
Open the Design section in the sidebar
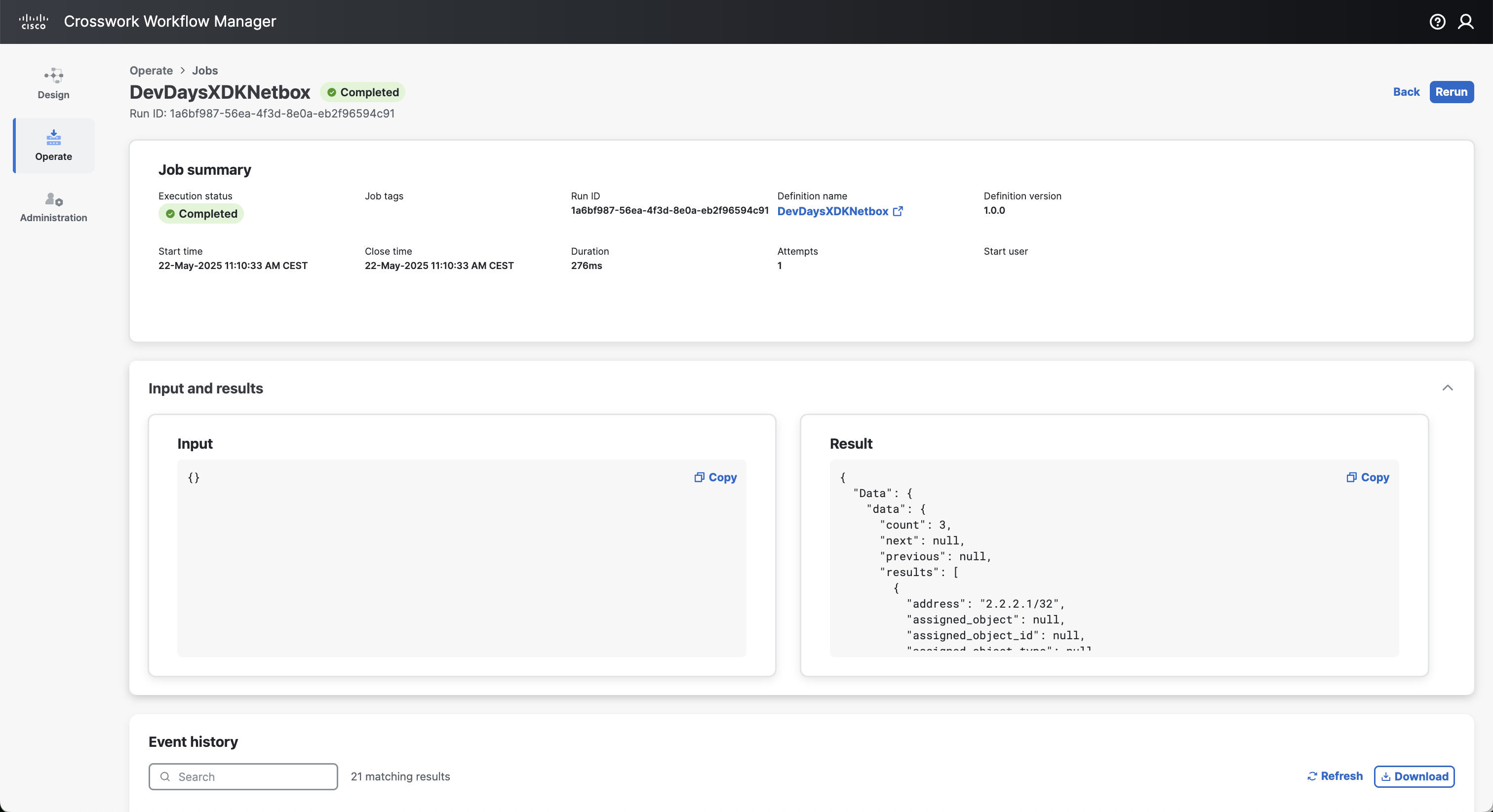click(53, 83)
